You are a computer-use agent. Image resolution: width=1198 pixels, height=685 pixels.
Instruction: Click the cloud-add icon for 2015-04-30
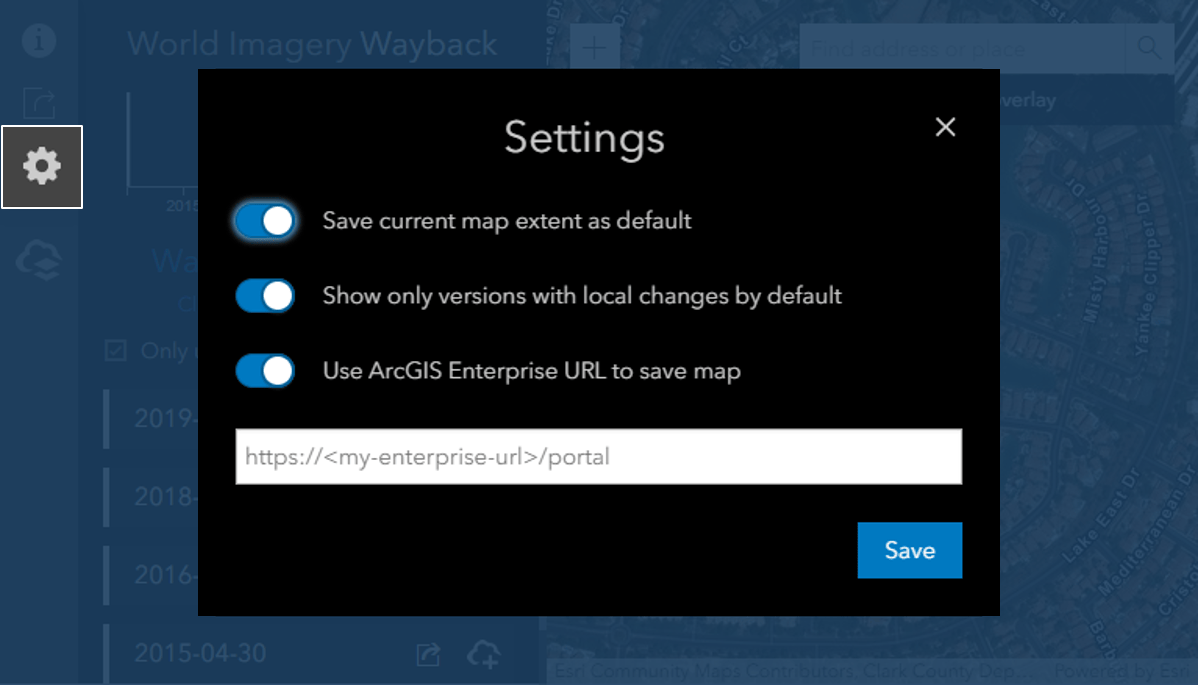[x=483, y=655]
